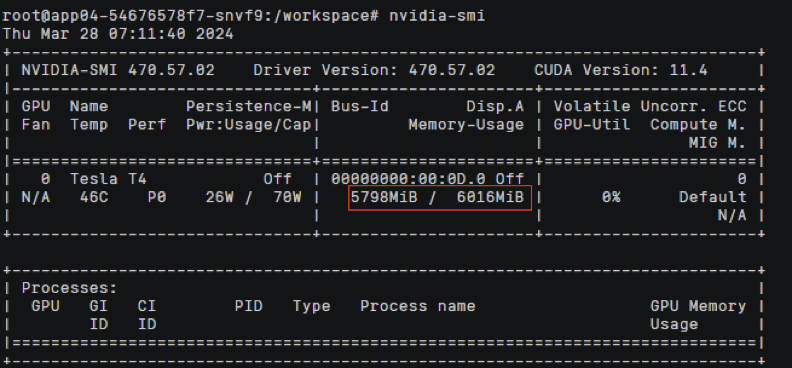
Task: Click the 0% GPU-Util value
Action: 611,197
